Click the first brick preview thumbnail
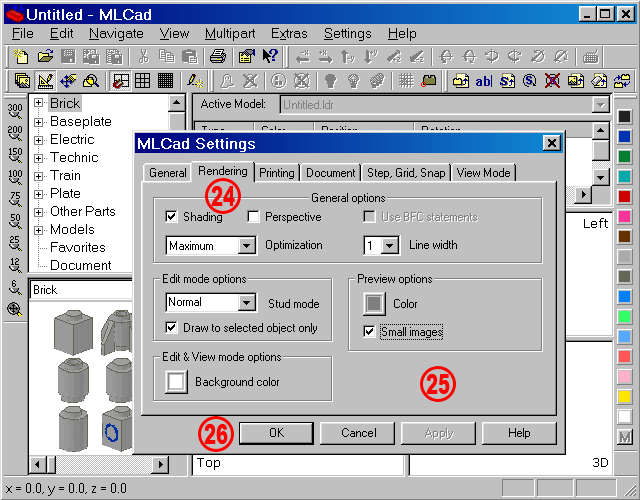 click(73, 332)
